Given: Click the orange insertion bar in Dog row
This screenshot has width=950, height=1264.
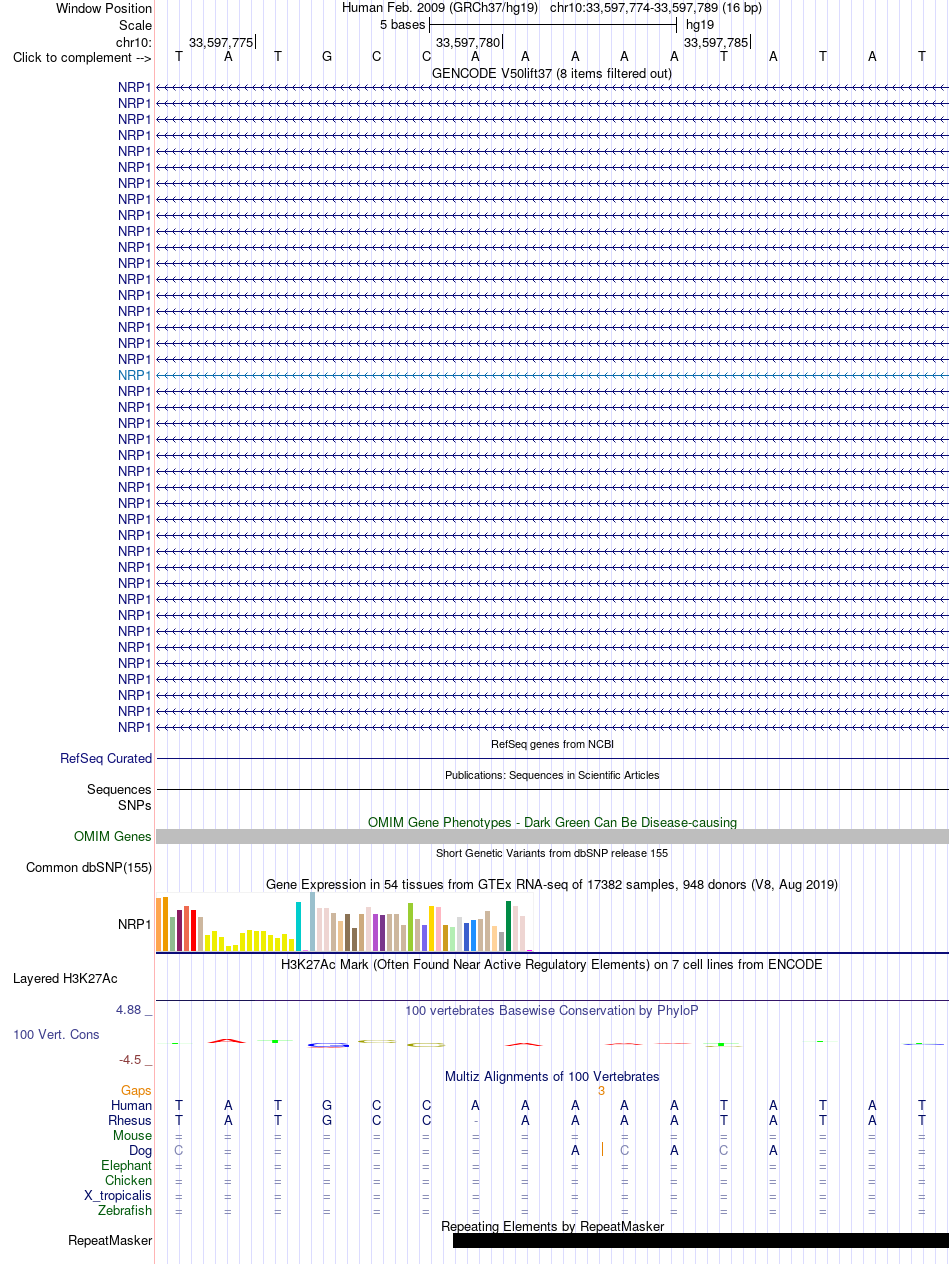Looking at the screenshot, I should click(x=602, y=1150).
